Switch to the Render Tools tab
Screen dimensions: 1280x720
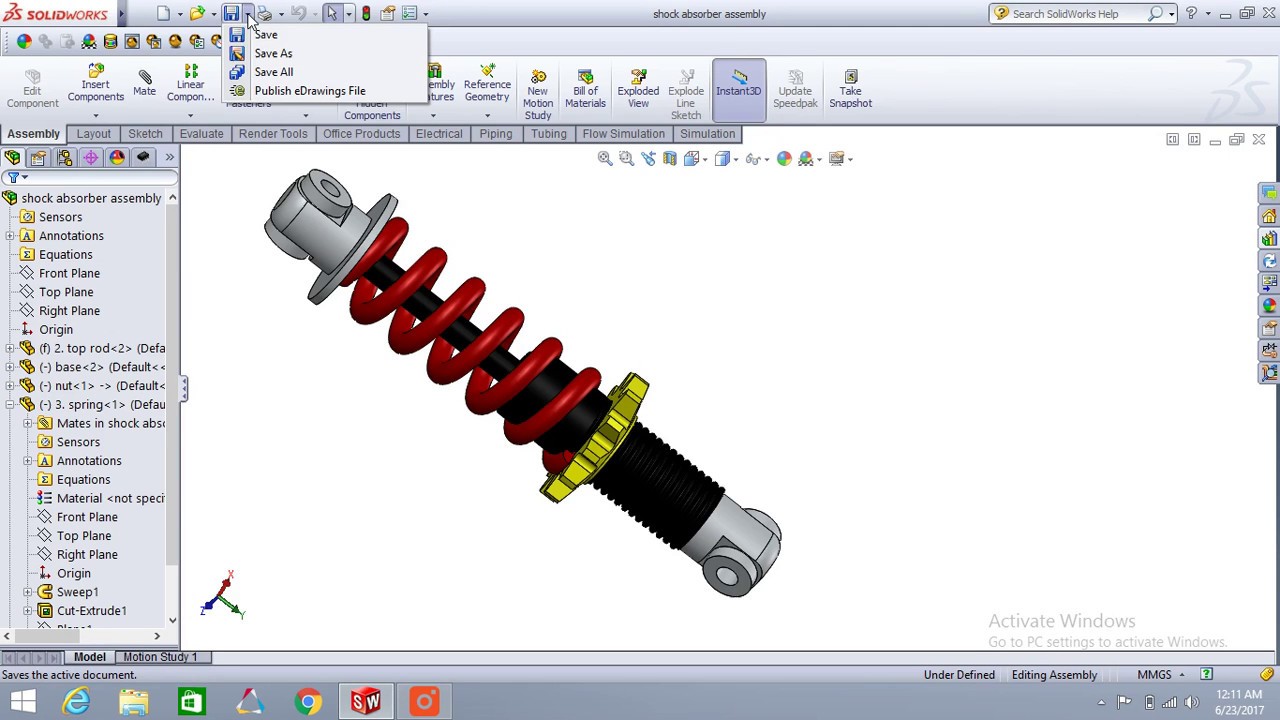(x=273, y=134)
